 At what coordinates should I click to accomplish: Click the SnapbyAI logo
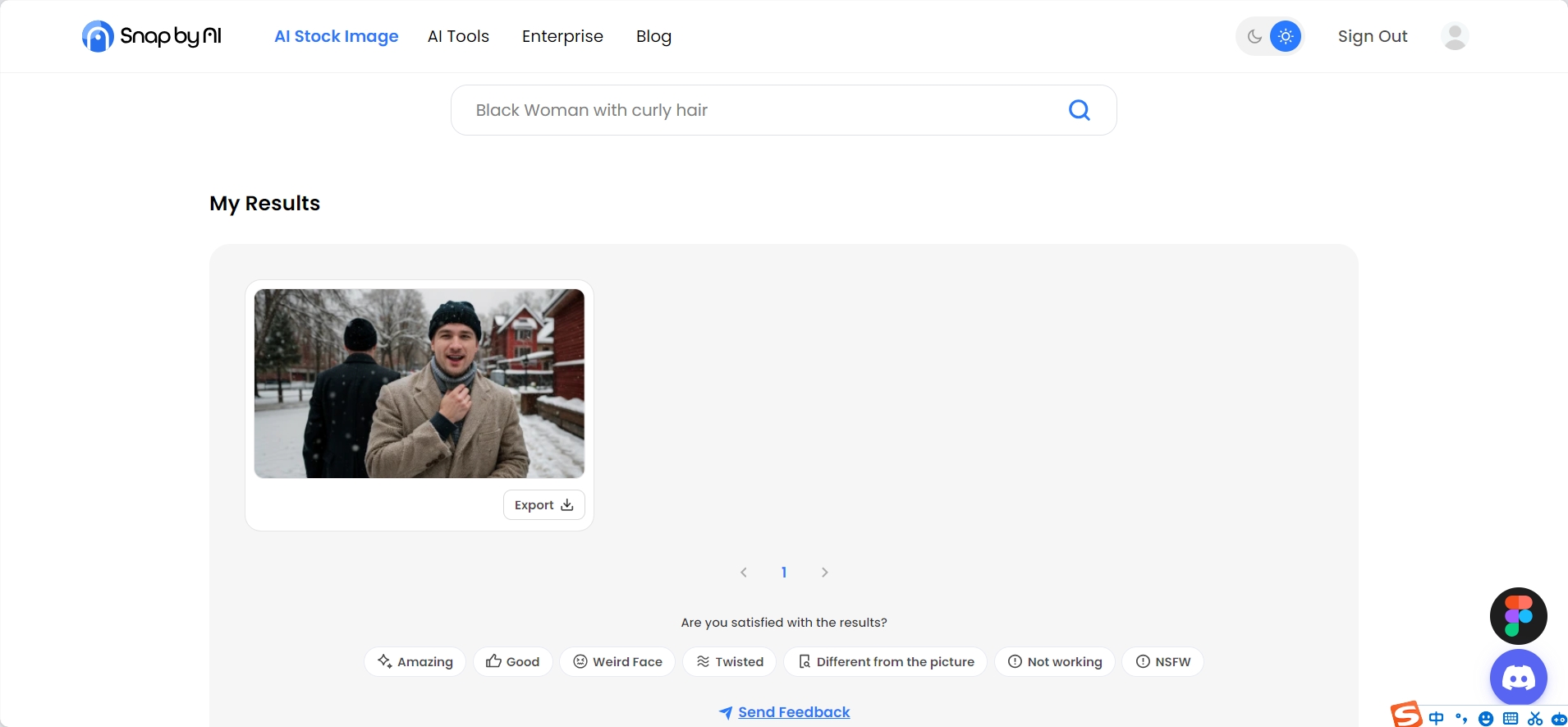tap(152, 36)
